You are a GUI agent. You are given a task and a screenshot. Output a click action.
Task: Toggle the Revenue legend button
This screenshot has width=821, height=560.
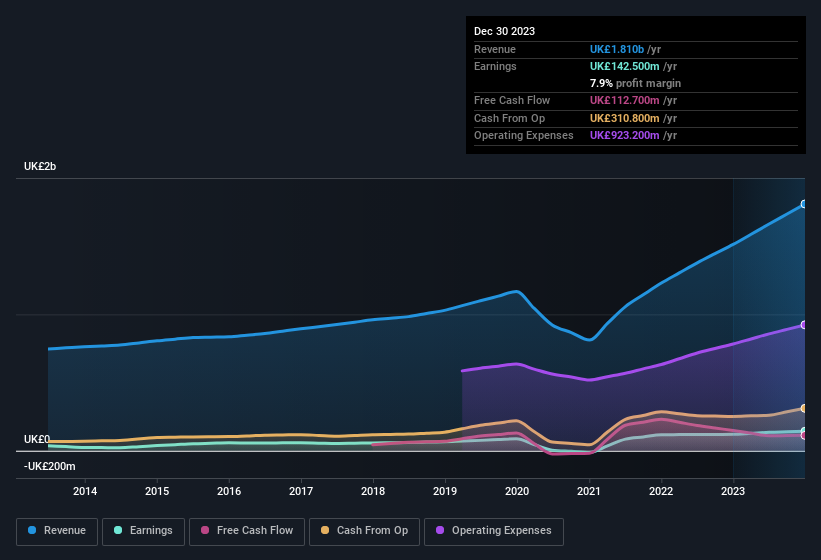(57, 531)
